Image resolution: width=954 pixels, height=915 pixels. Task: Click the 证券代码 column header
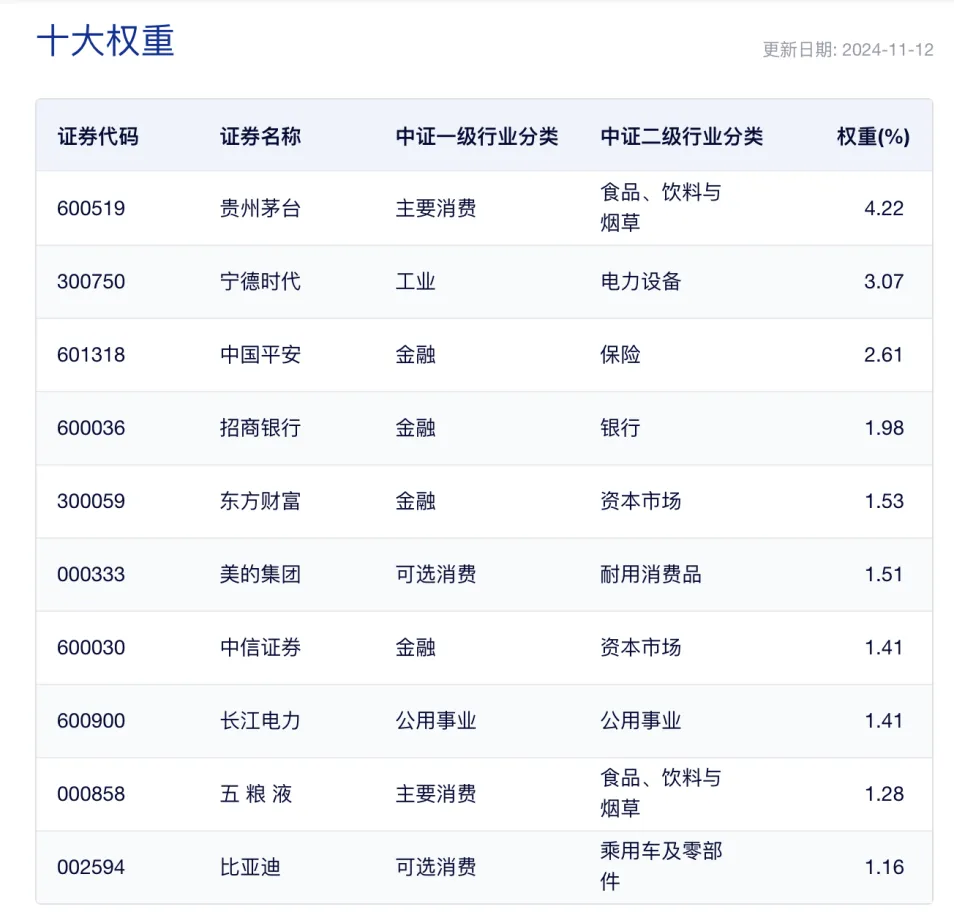point(98,136)
